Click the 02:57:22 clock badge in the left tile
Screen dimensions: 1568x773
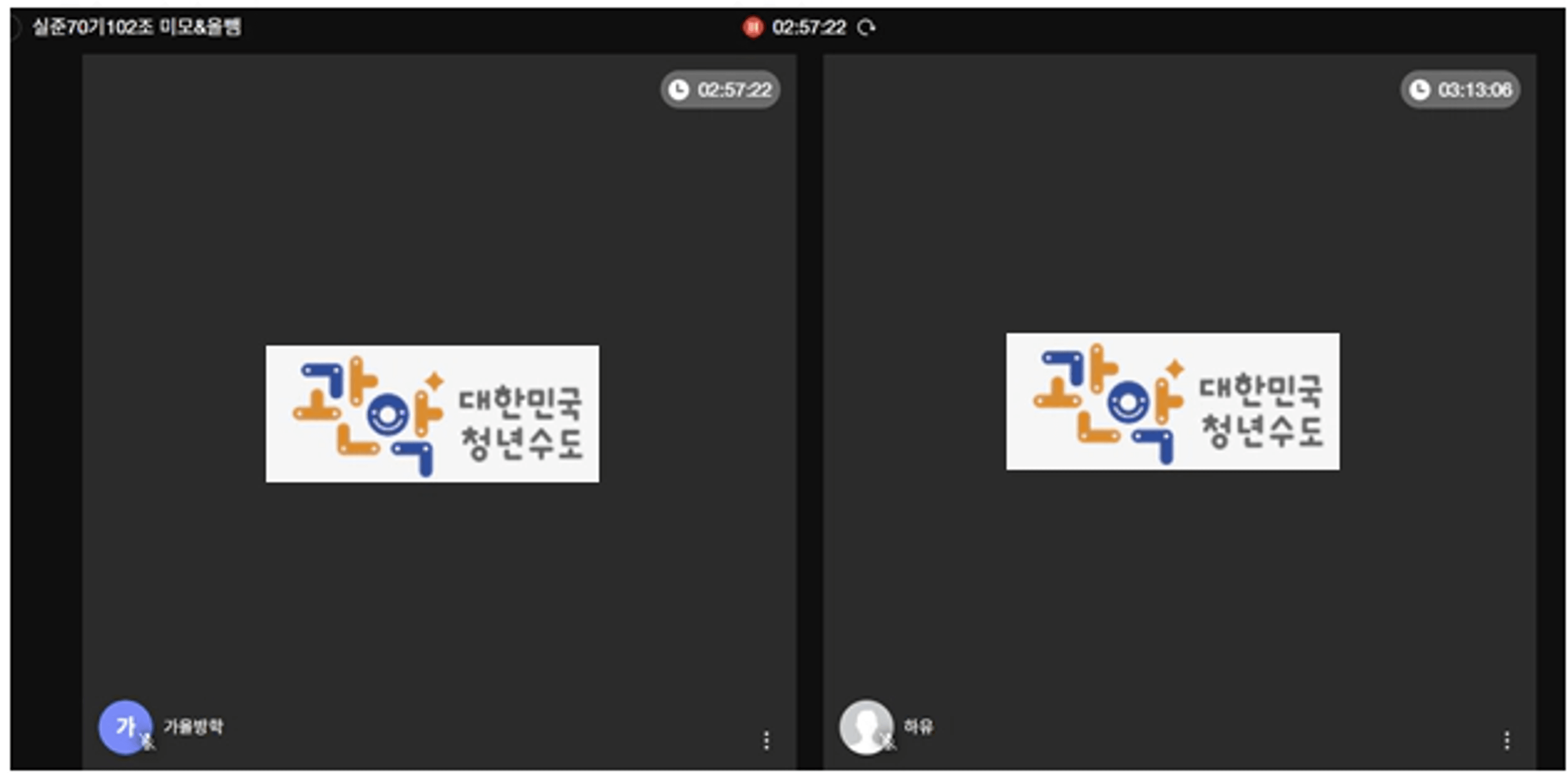(720, 89)
